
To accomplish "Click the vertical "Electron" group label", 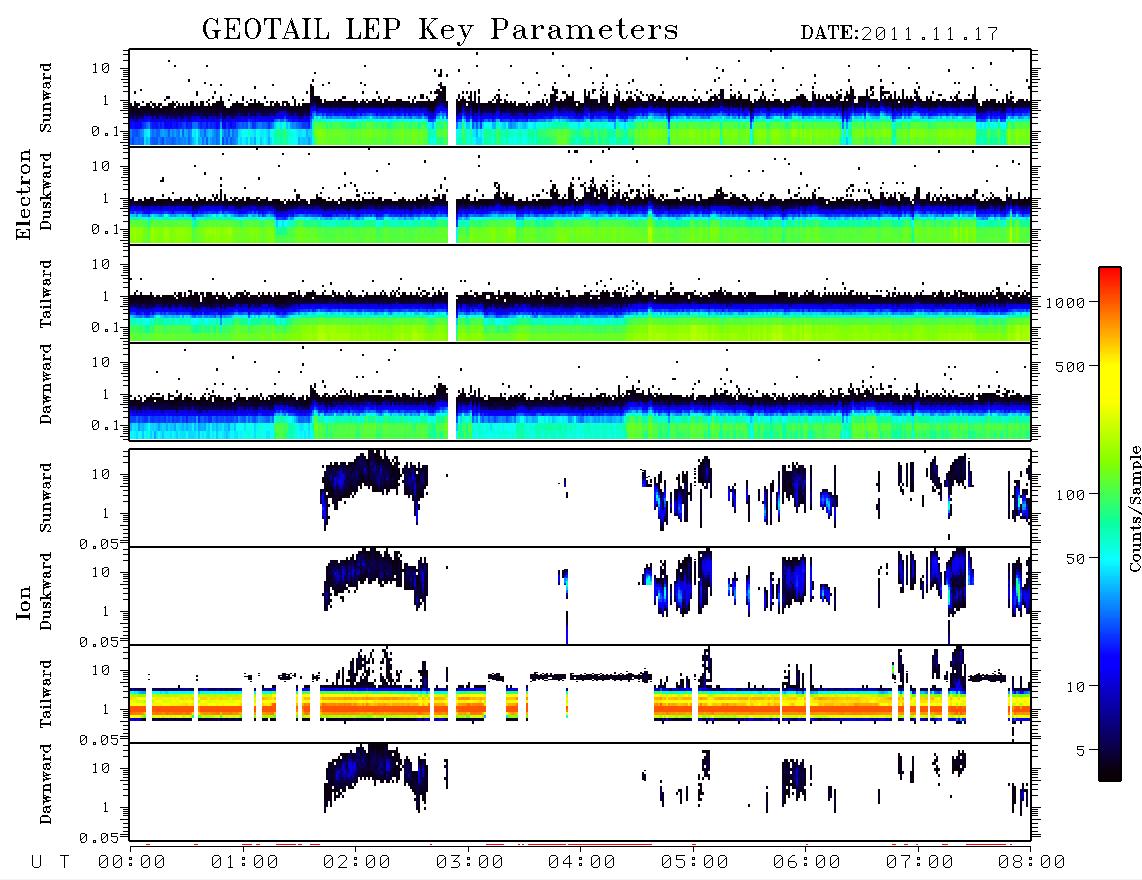I will click(x=24, y=195).
